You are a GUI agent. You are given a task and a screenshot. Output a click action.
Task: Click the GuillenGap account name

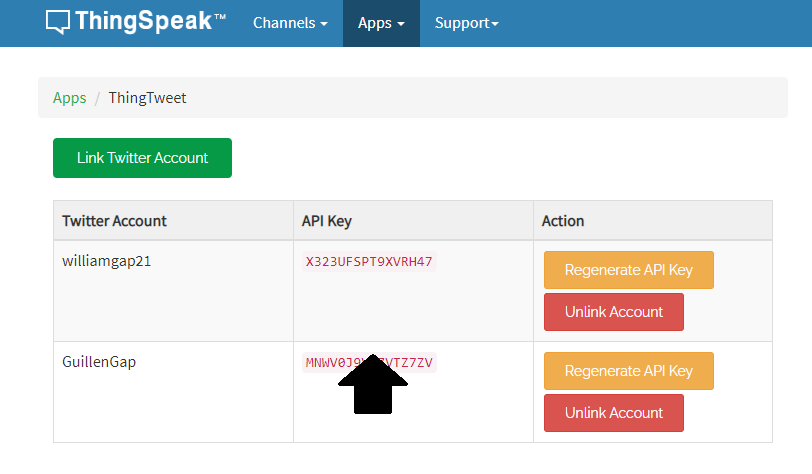pos(99,362)
